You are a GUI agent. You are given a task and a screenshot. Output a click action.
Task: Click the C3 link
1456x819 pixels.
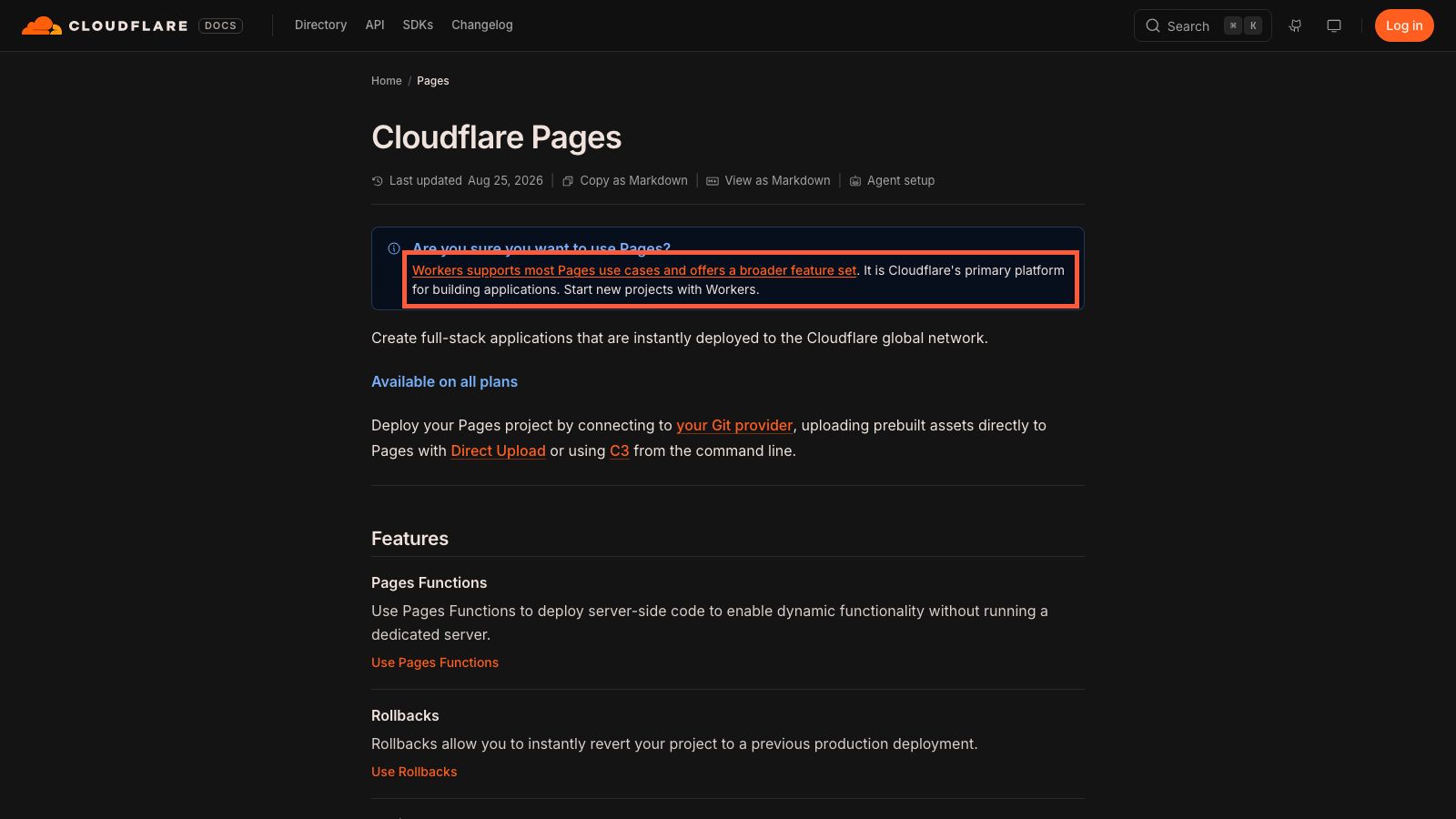(x=620, y=450)
